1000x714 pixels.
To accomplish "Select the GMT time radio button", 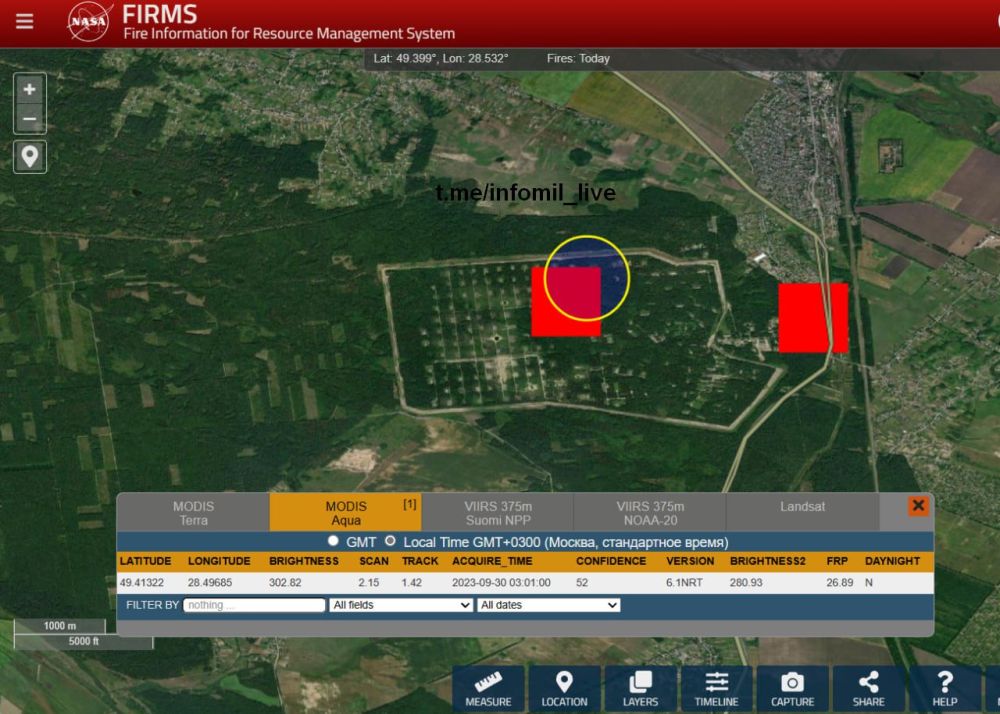I will [x=334, y=541].
